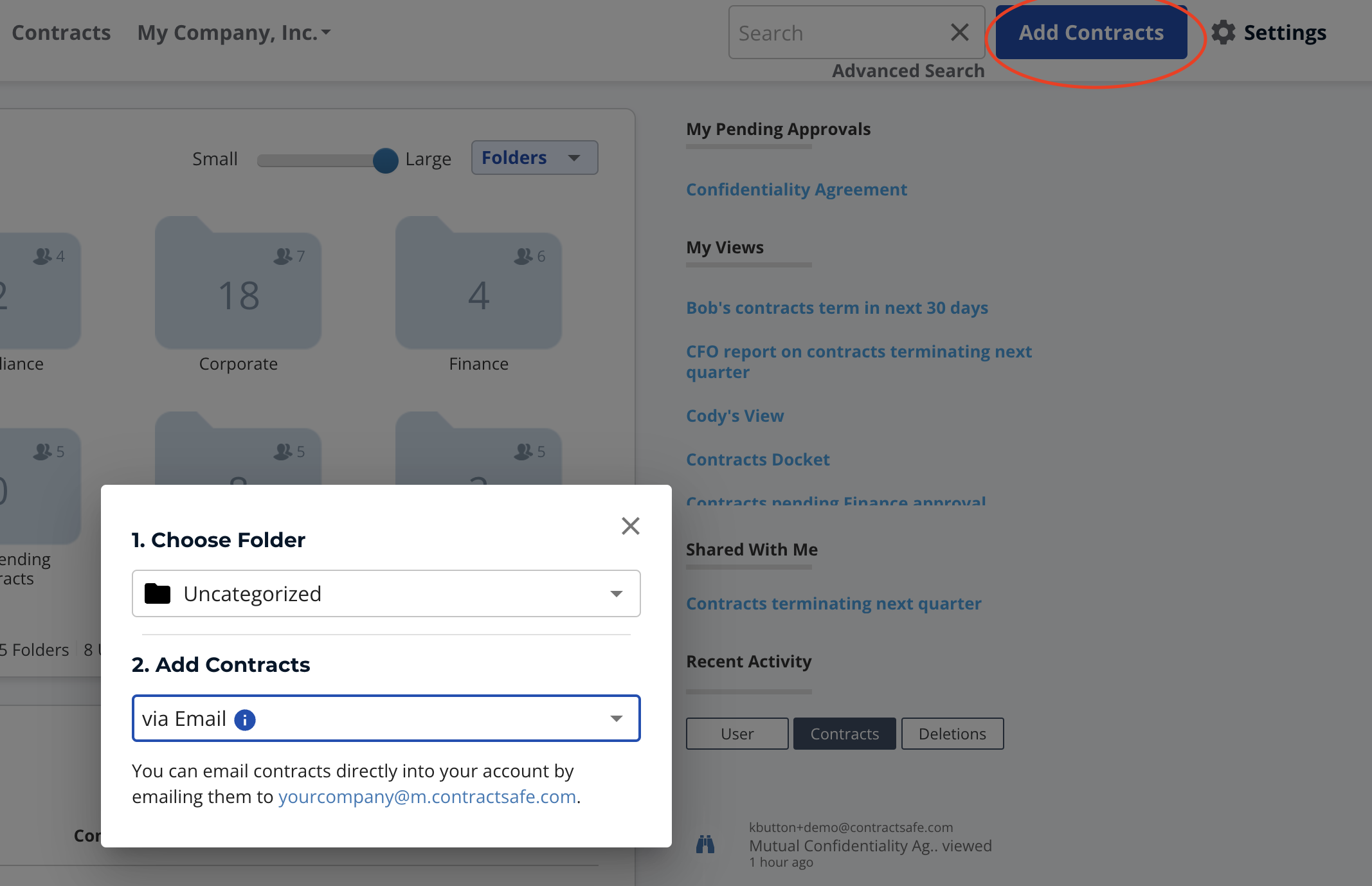Screen dimensions: 1372x886
Task: Click the binoculars viewed activity icon
Action: point(705,844)
